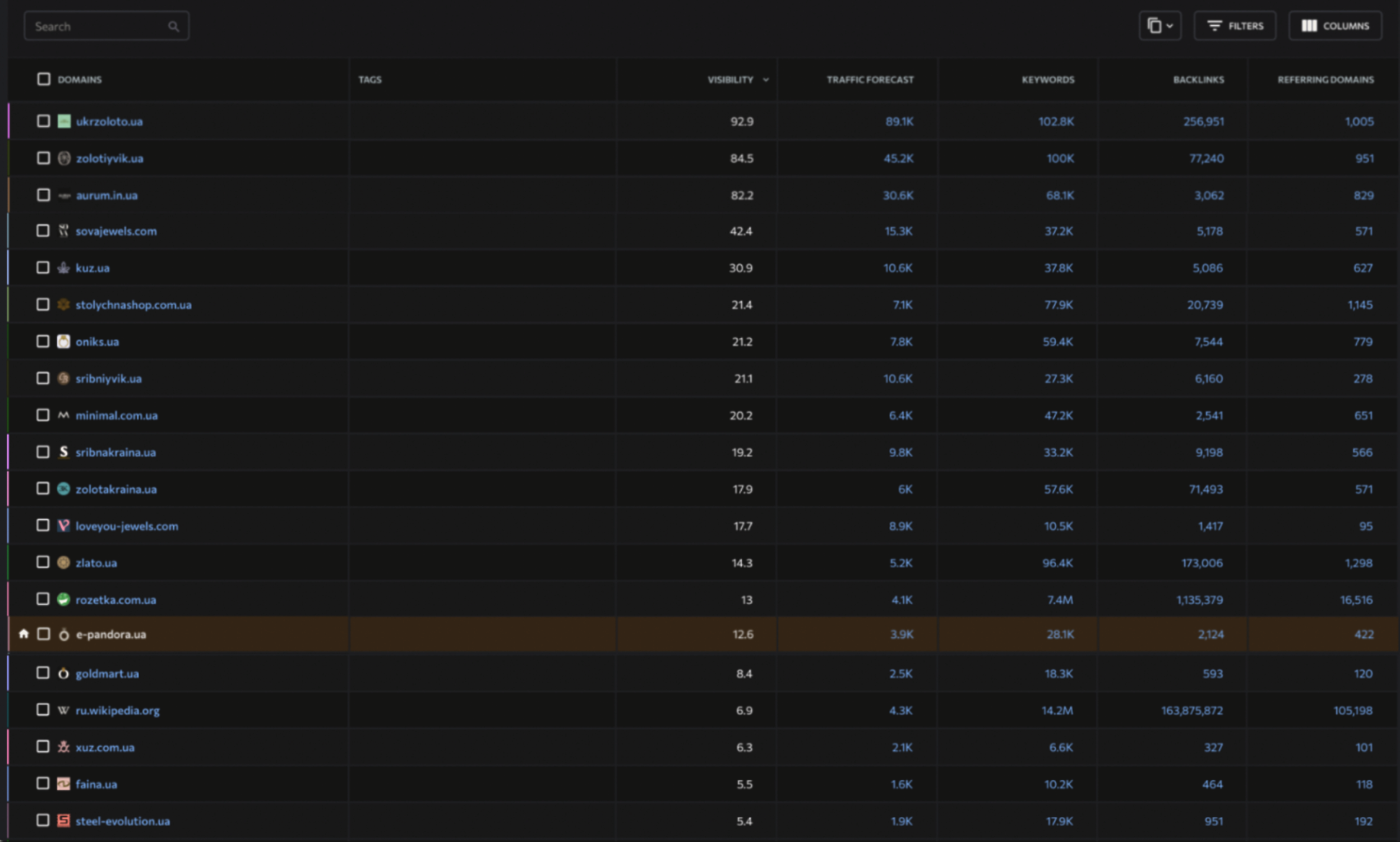Screen dimensions: 1400x842
Task: Open the stolychnashop.com.ua domain link
Action: (133, 305)
